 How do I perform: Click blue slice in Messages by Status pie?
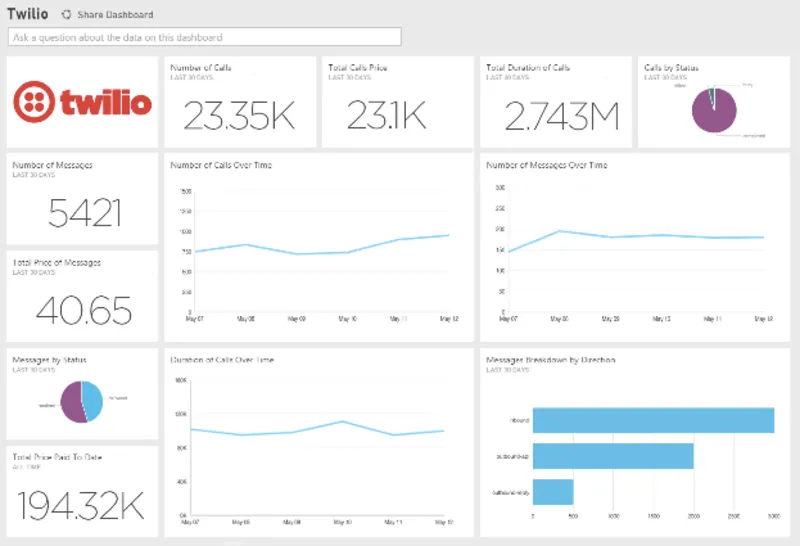tap(92, 399)
